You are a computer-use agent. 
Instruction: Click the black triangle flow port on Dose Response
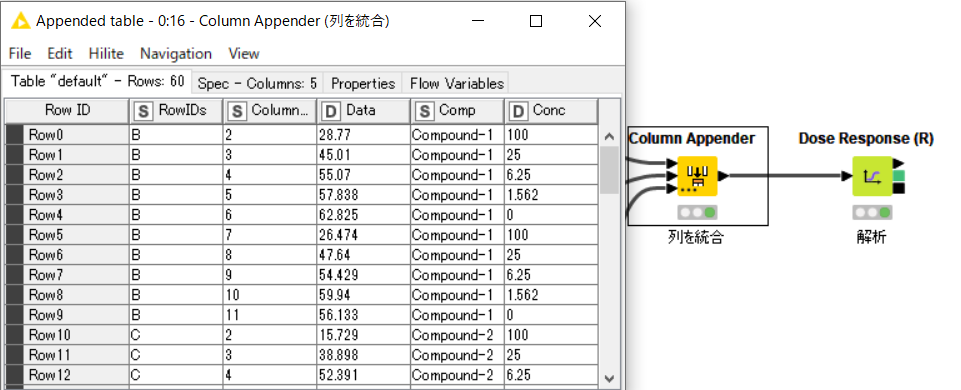point(898,164)
